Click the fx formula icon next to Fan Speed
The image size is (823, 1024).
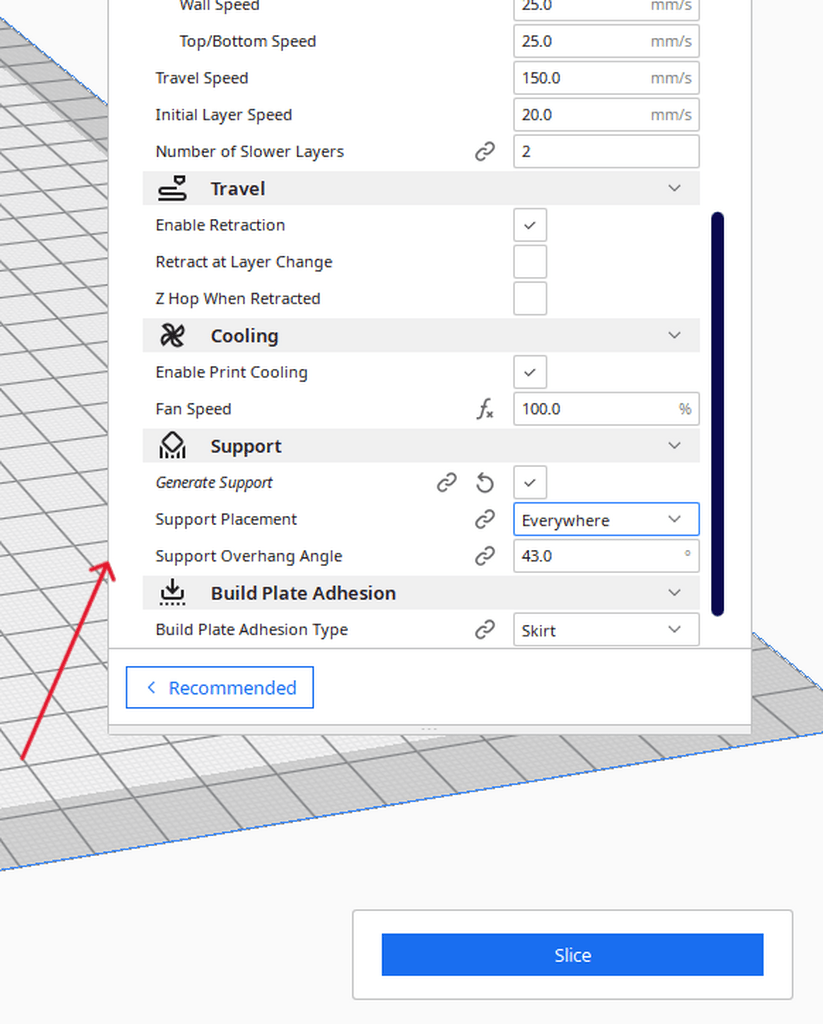point(485,409)
